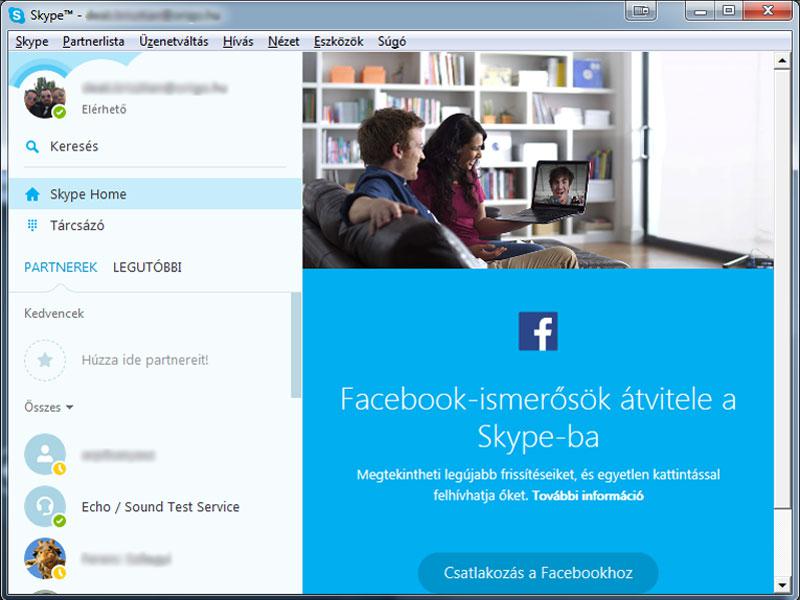Switch to the LEGUTÓBBI tab
The width and height of the screenshot is (800, 600).
147,267
